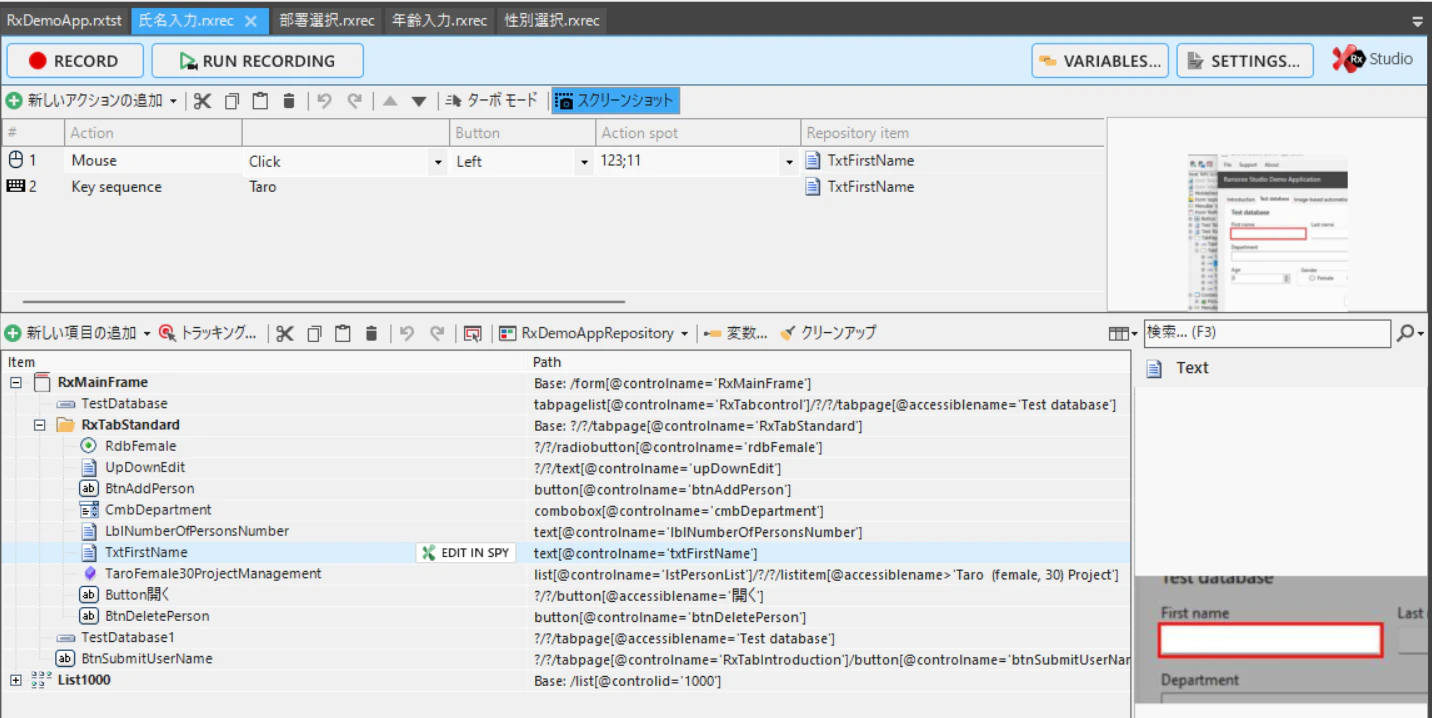Click the トラッキング... tracking button
The height and width of the screenshot is (718, 1432).
tap(208, 333)
